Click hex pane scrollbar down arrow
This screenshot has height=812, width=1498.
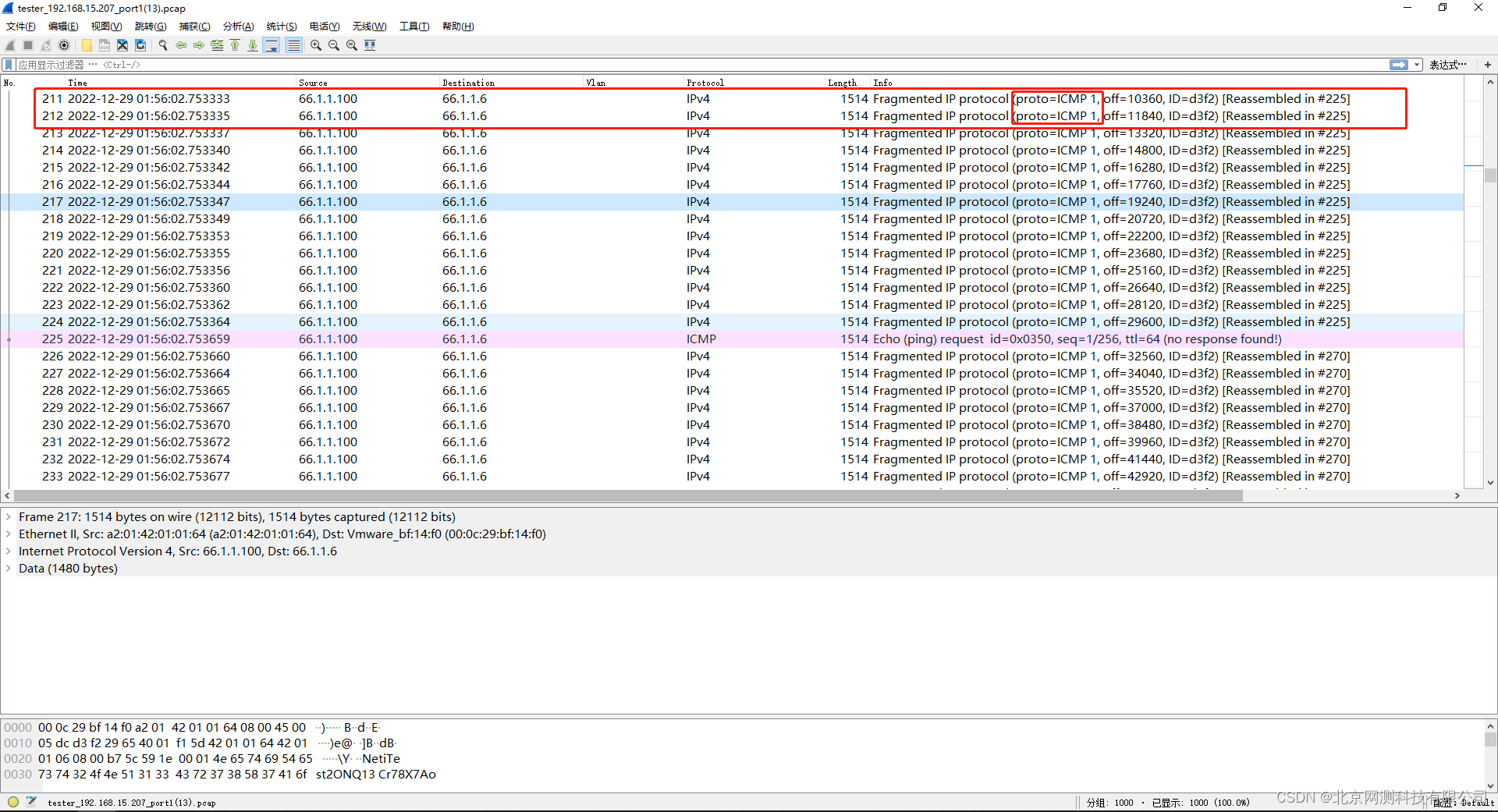tap(1490, 786)
